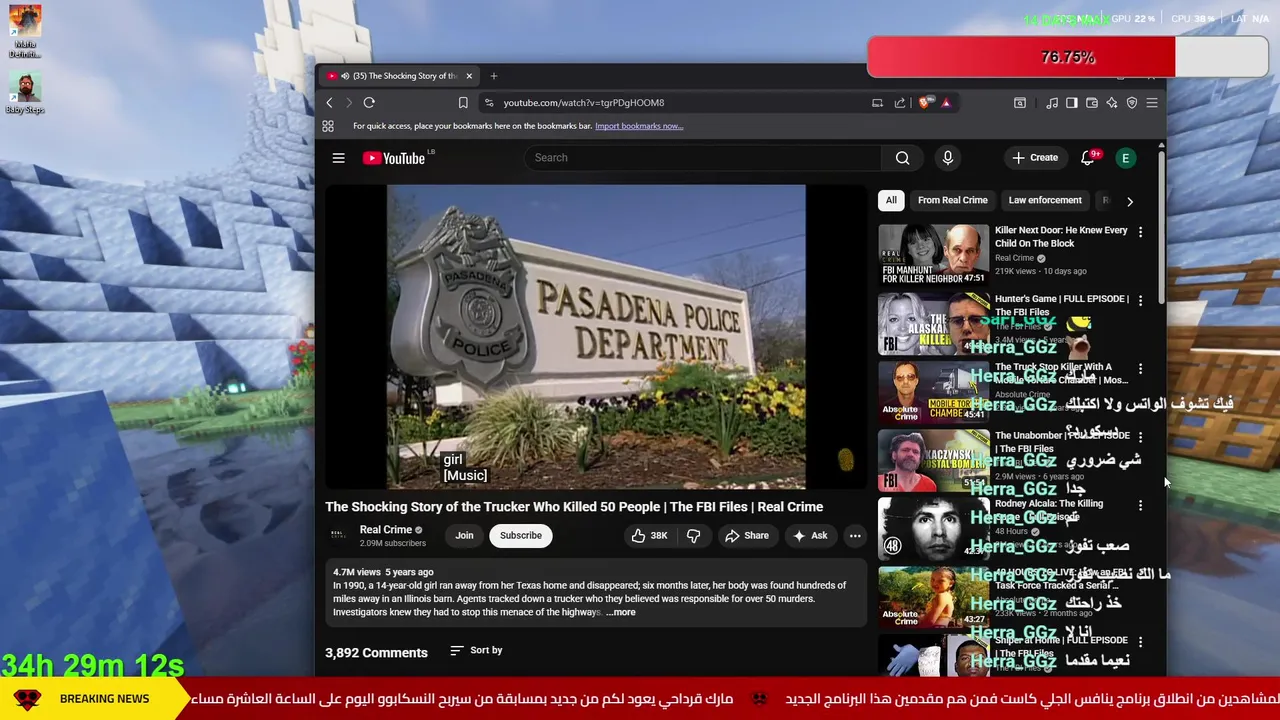Go back with the browser back arrow
The height and width of the screenshot is (720, 1280).
329,103
